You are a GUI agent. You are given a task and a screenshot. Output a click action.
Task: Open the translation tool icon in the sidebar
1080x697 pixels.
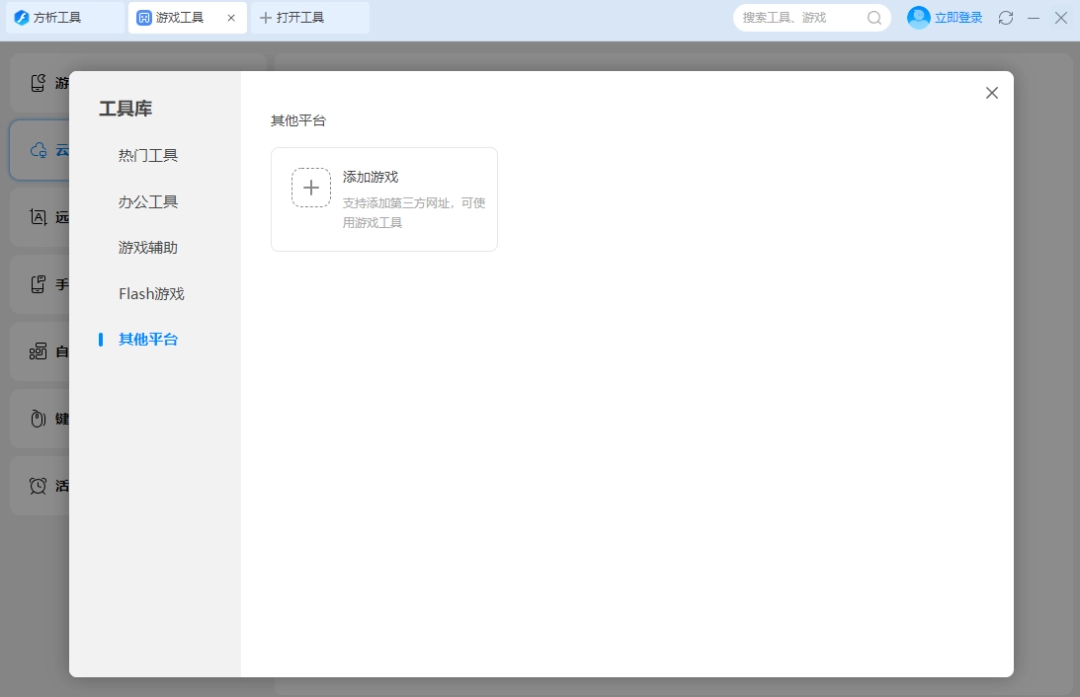[x=38, y=217]
